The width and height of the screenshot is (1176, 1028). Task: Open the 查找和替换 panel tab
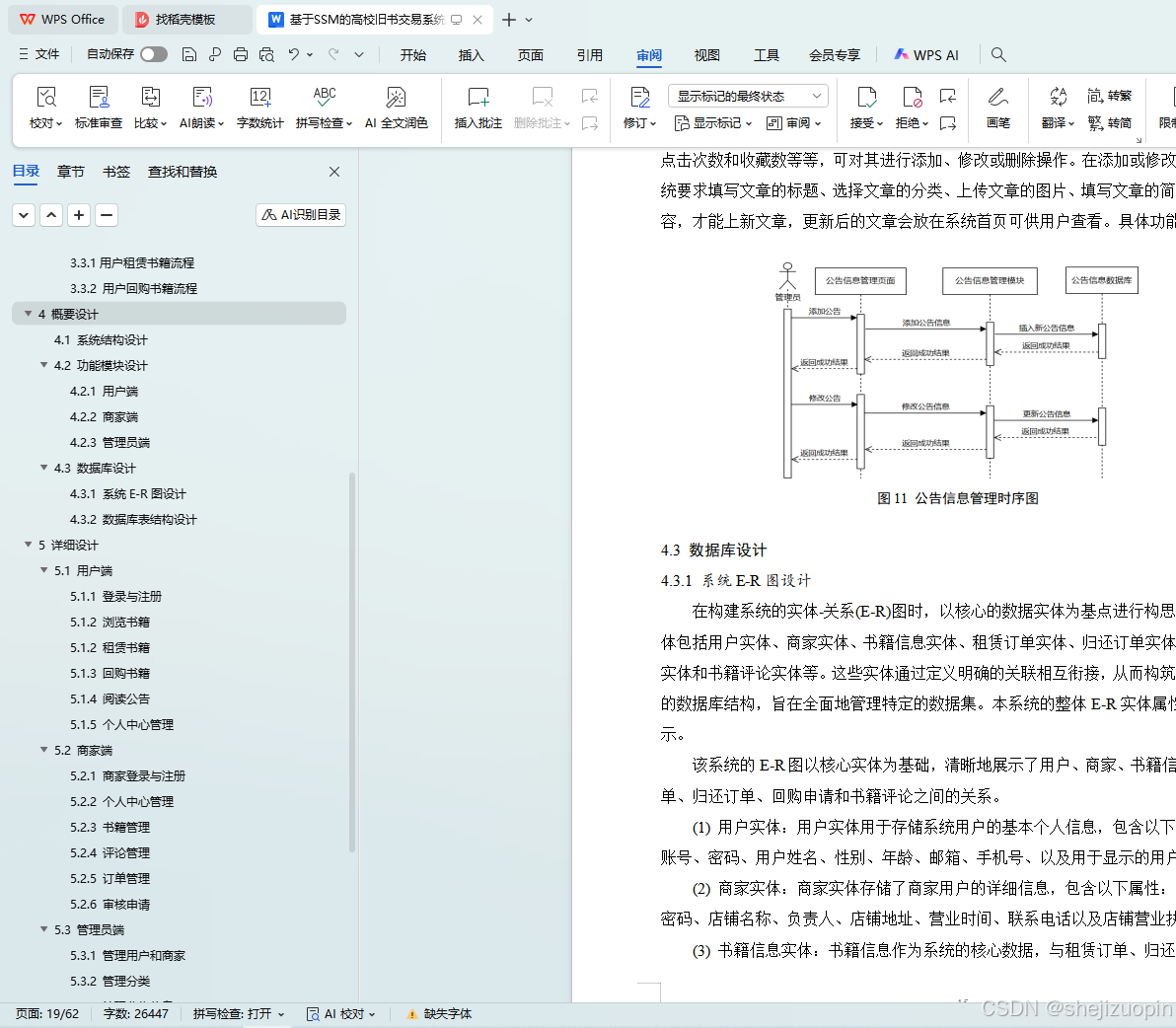click(x=183, y=172)
